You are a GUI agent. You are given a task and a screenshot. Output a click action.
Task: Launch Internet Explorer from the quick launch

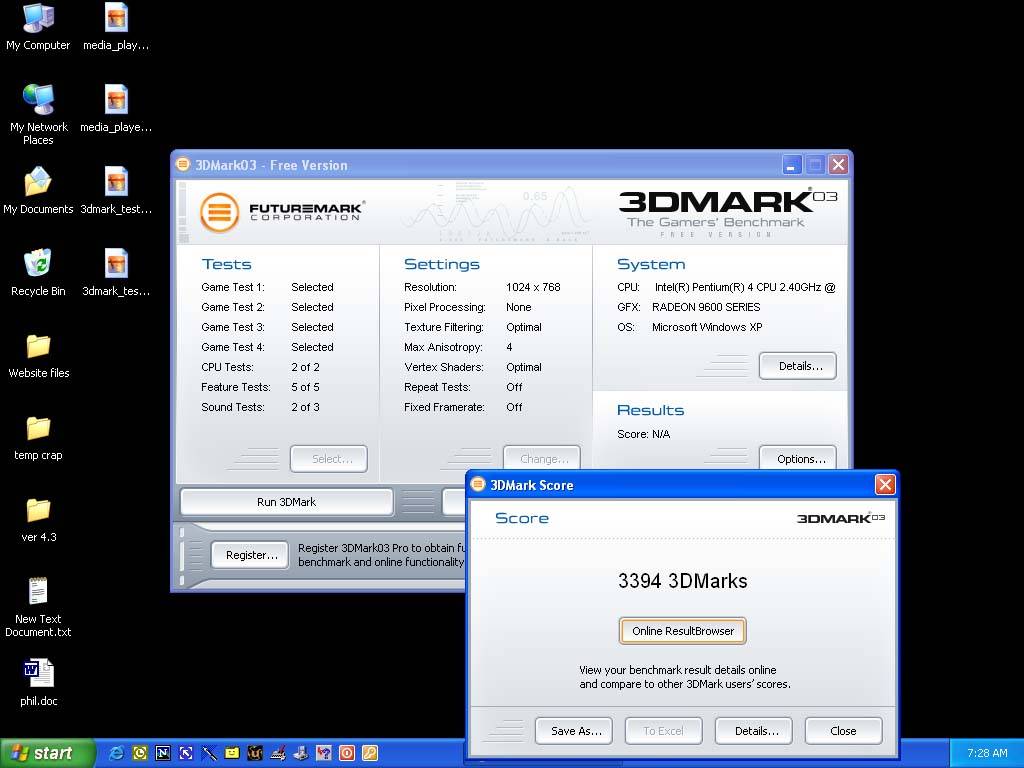click(117, 753)
